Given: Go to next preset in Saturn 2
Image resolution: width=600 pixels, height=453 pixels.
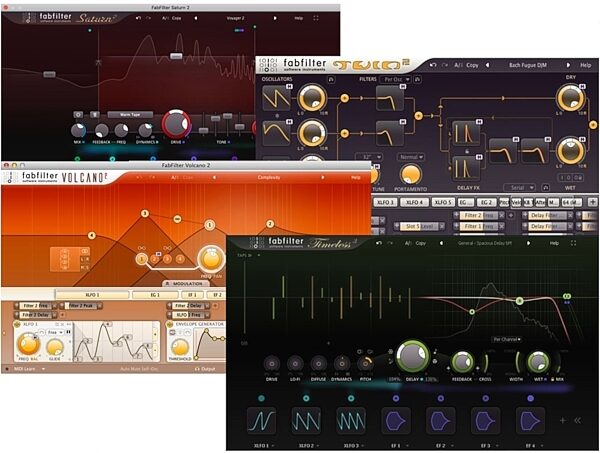Looking at the screenshot, I should pyautogui.click(x=275, y=18).
